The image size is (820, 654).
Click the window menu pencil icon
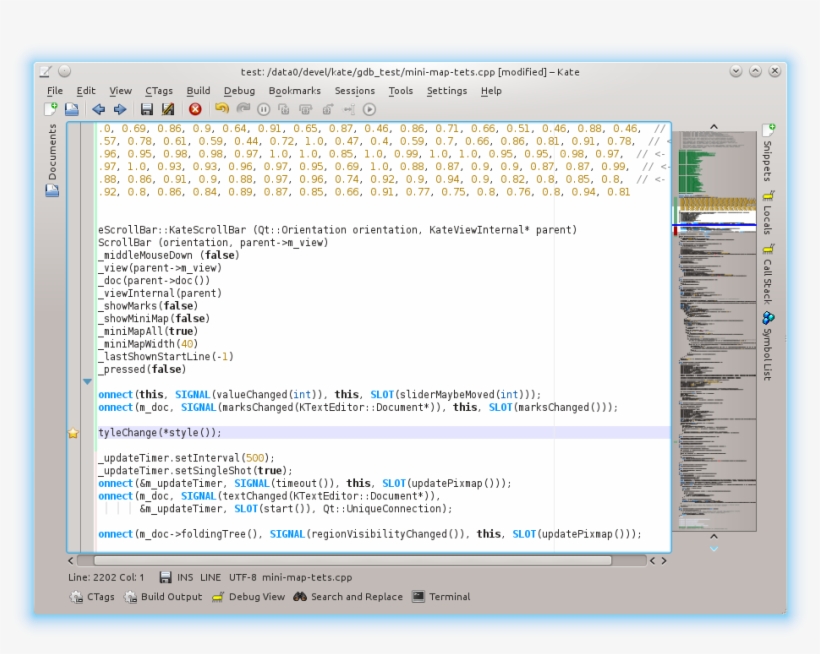click(46, 71)
